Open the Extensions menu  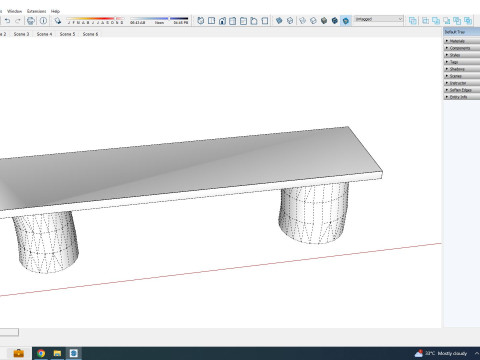(36, 11)
